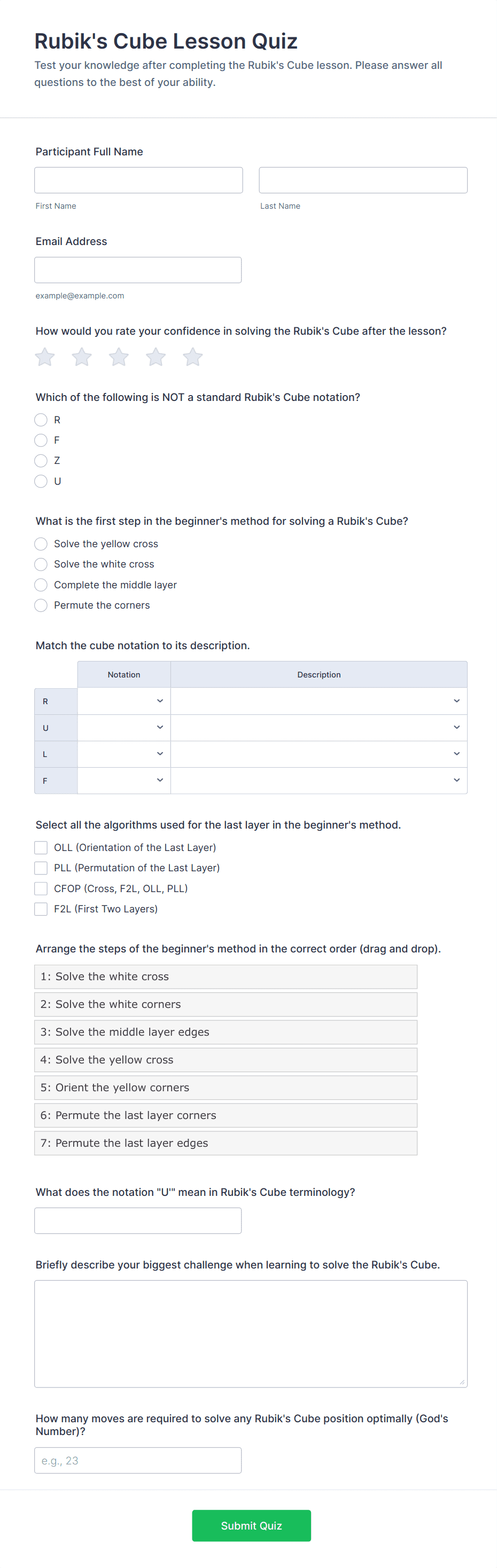Expand the Description dropdown for row U
Screen dimensions: 497x1568
coord(319,727)
